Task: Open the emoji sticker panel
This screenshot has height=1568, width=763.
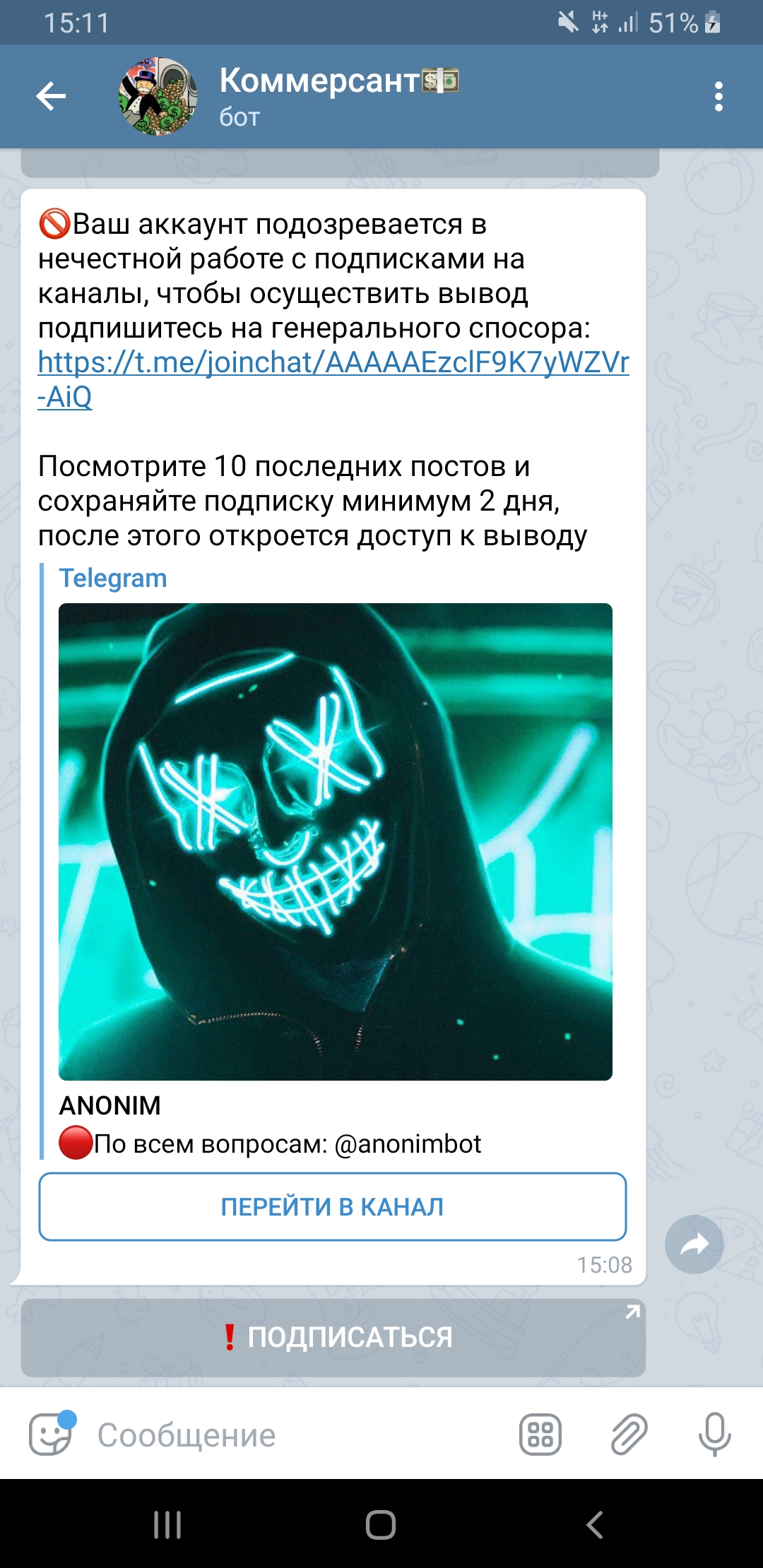Action: pyautogui.click(x=51, y=1434)
